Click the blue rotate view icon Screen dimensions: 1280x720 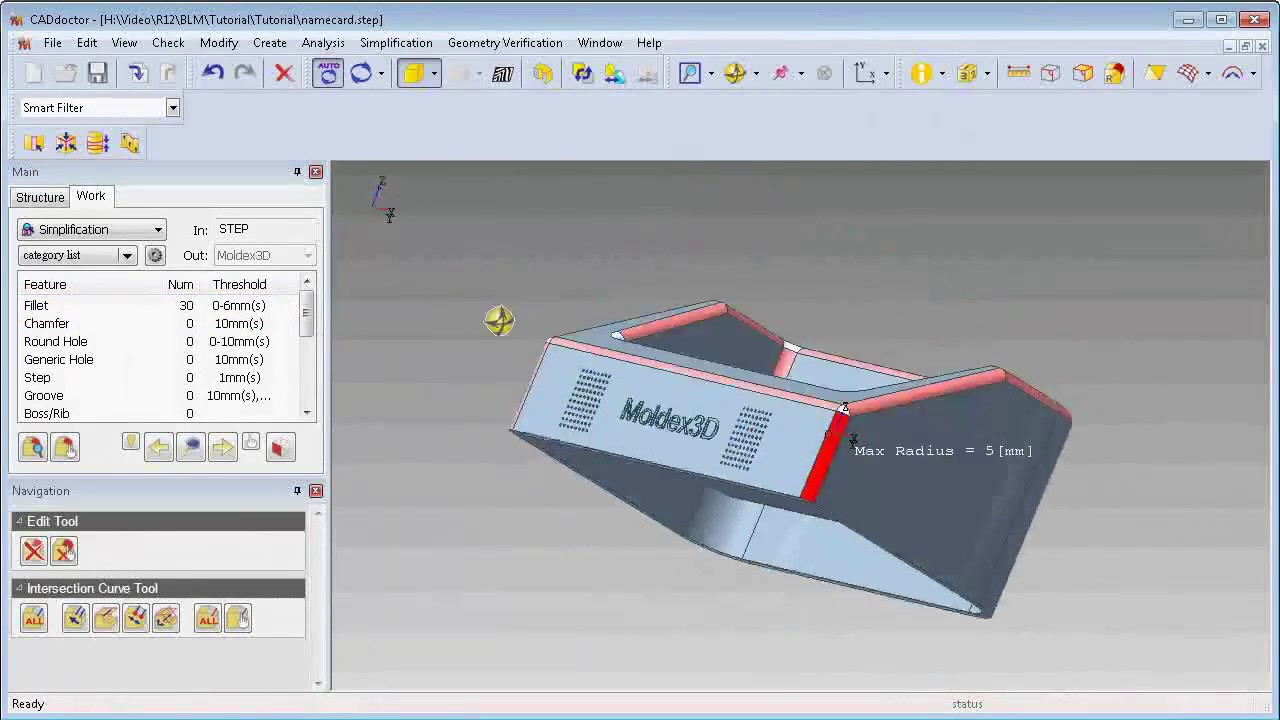pos(361,73)
